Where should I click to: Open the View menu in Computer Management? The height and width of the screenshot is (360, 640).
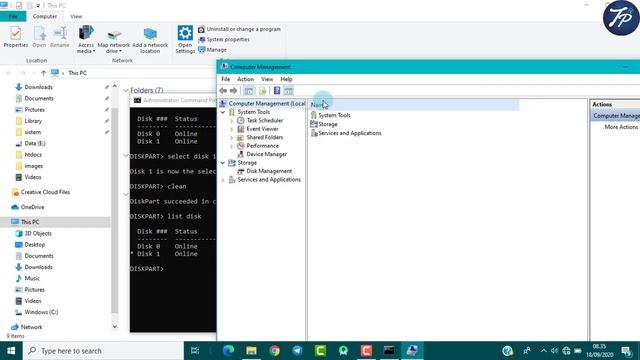click(x=267, y=79)
